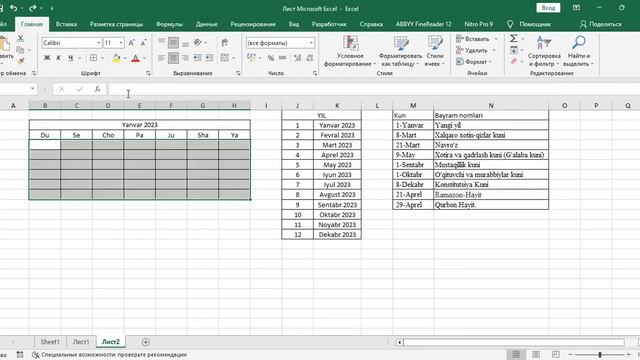Toggle underline Ч formatting
The width and height of the screenshot is (640, 360).
70,58
